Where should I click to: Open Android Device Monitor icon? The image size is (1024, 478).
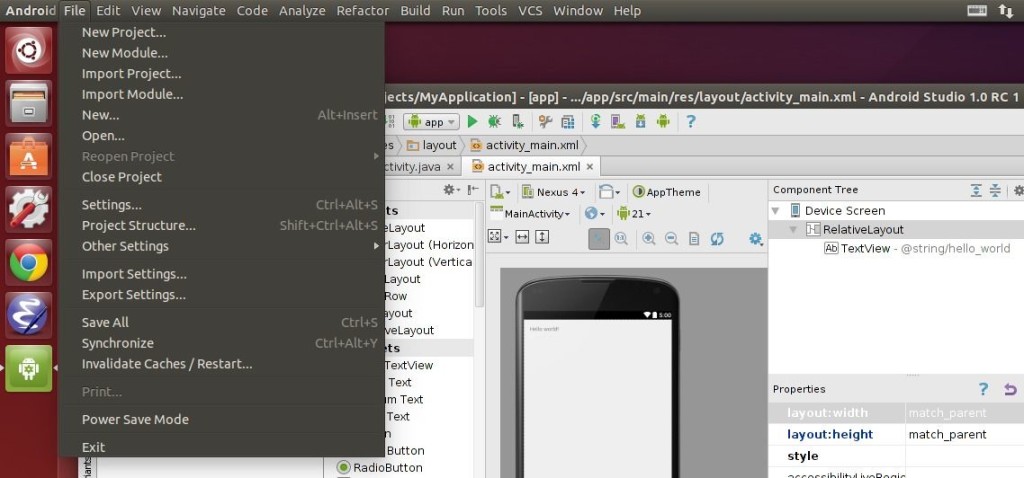(664, 121)
